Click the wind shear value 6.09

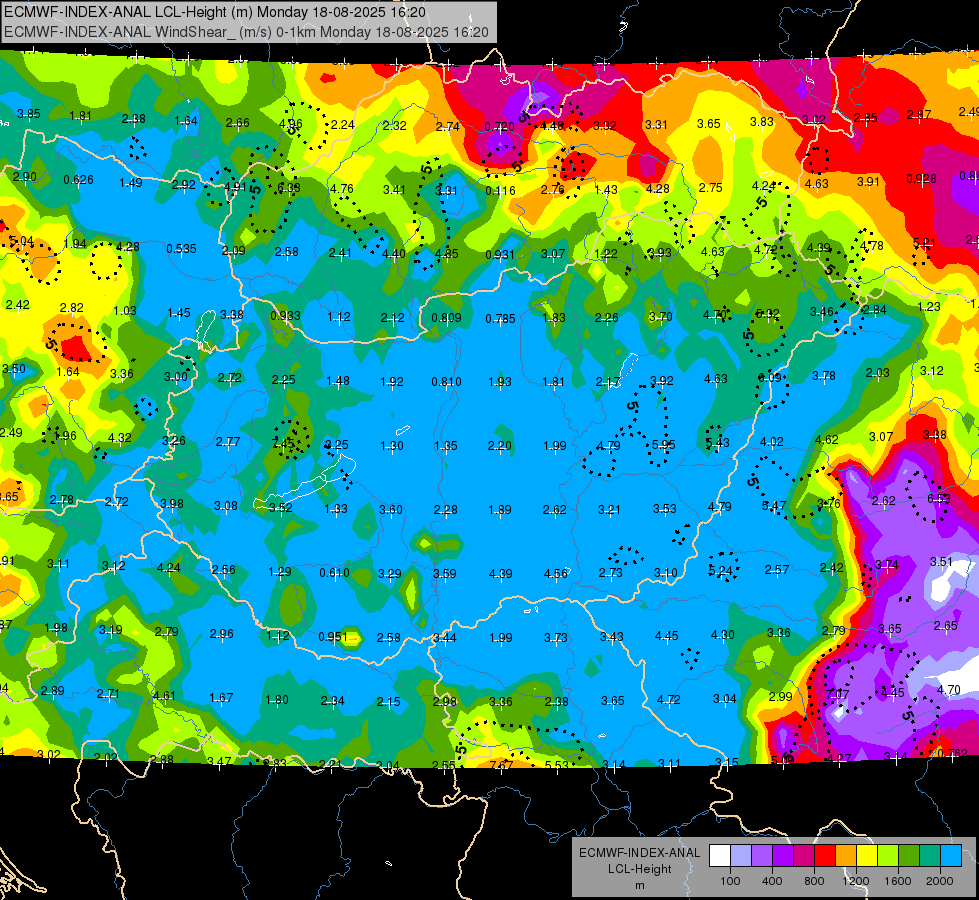[770, 377]
